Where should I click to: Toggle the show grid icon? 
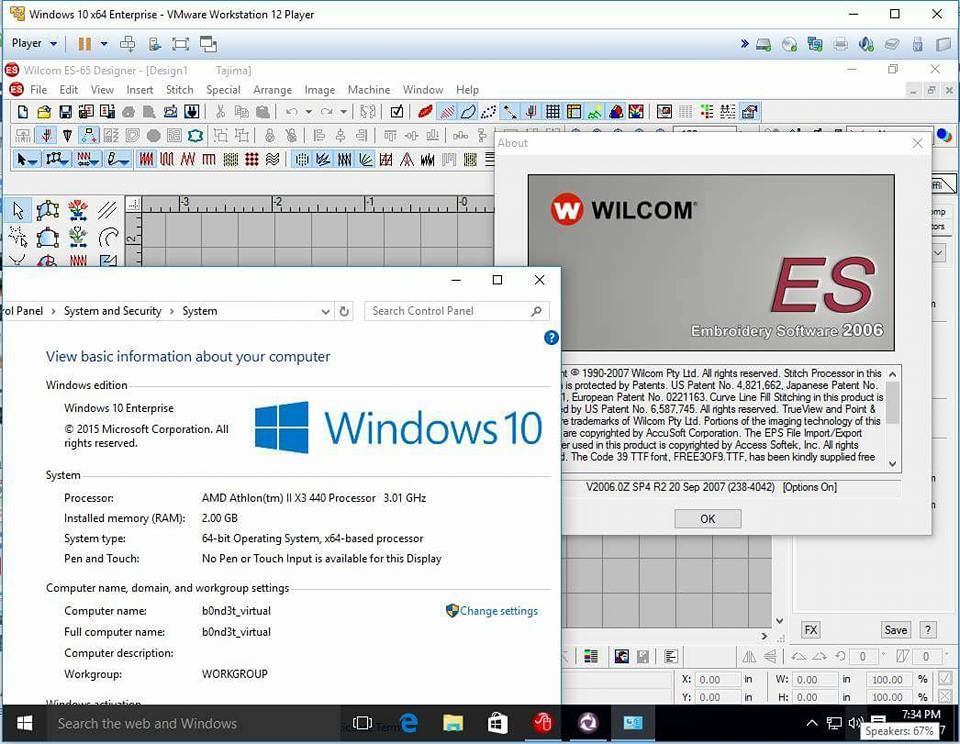pyautogui.click(x=552, y=111)
